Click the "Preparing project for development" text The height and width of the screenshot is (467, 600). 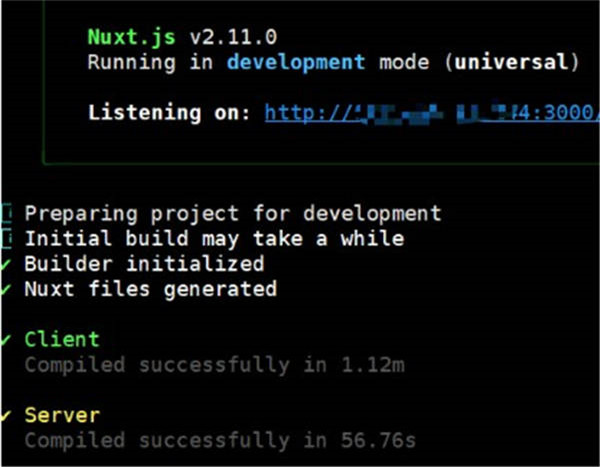coord(232,213)
